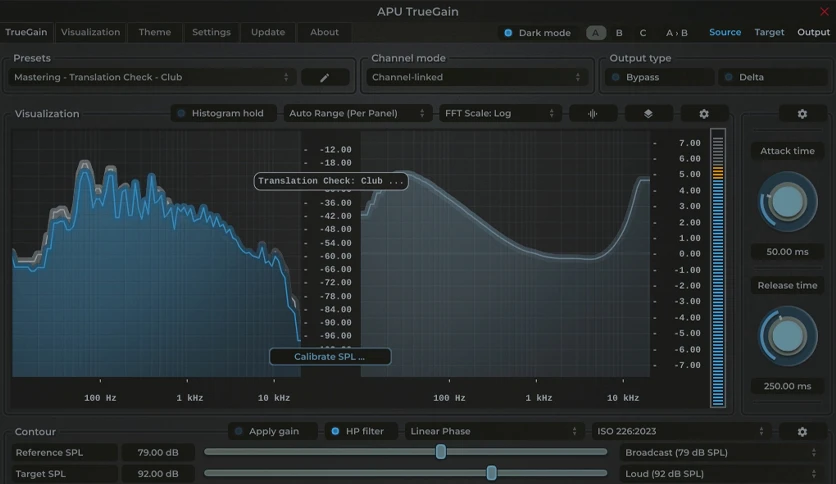This screenshot has height=484, width=836.
Task: Open gear above Attack time
Action: click(x=802, y=114)
